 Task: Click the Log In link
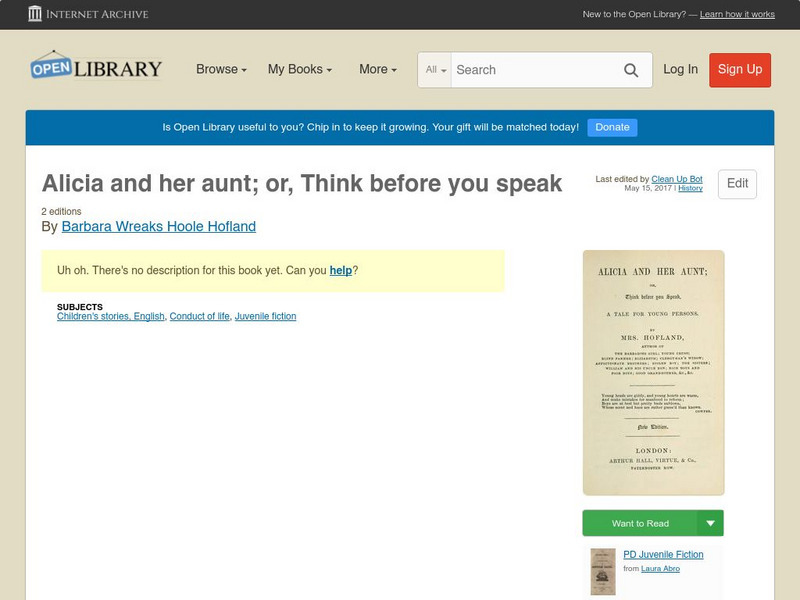pyautogui.click(x=681, y=70)
